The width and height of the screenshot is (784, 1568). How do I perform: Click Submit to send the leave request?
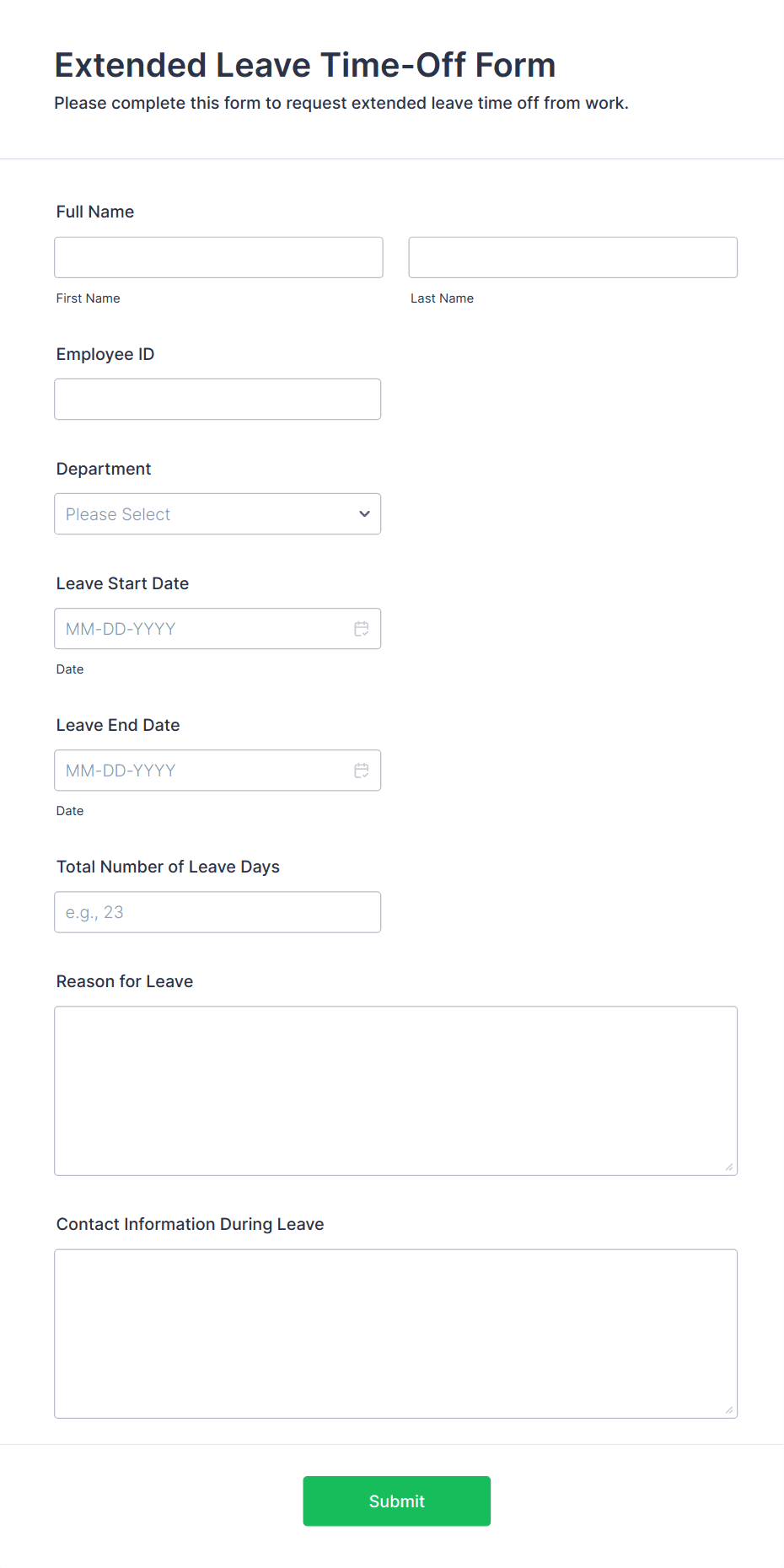(x=396, y=1501)
